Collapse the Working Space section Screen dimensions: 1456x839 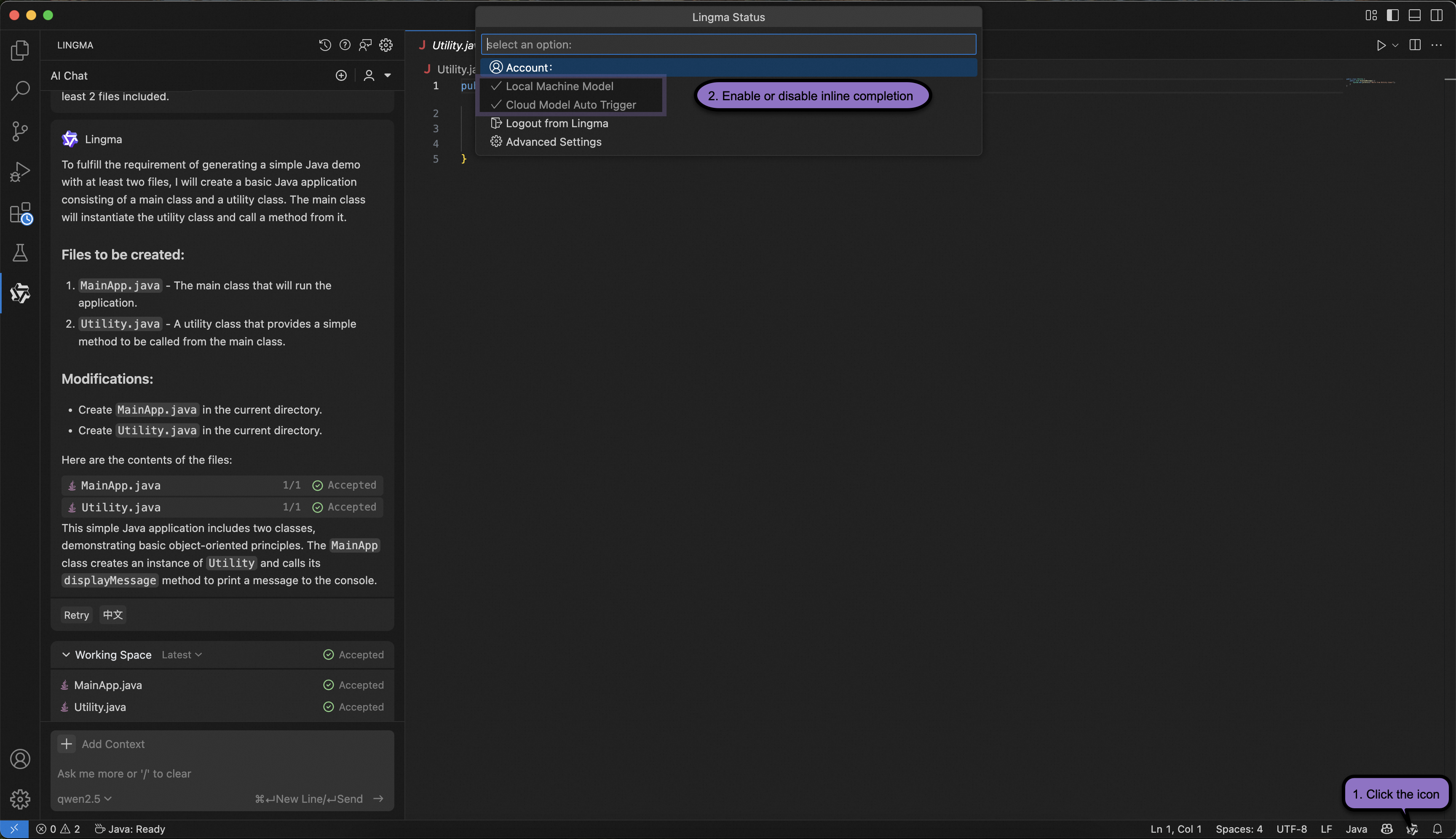66,655
